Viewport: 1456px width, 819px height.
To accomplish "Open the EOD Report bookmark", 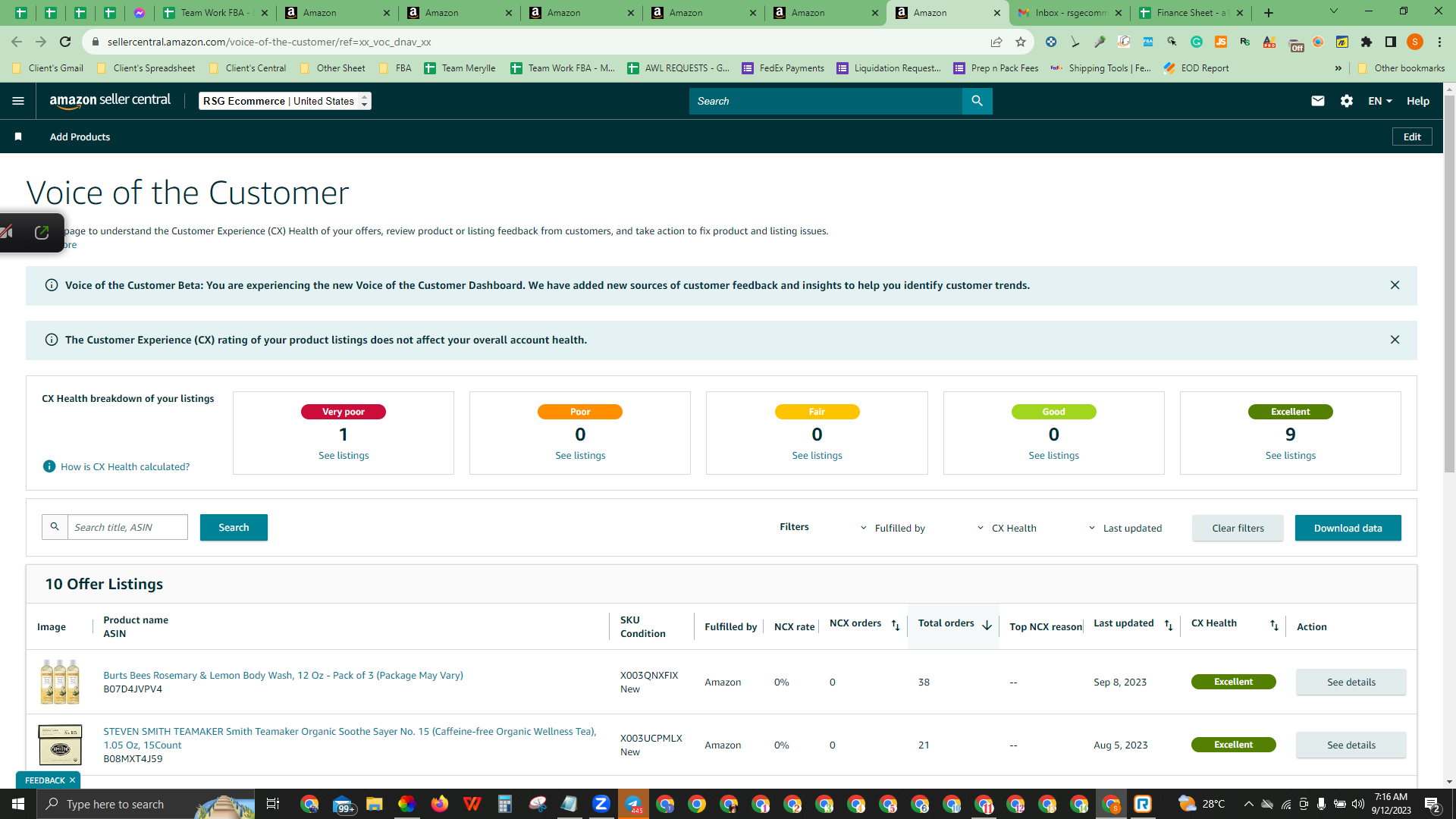I will coord(1196,68).
